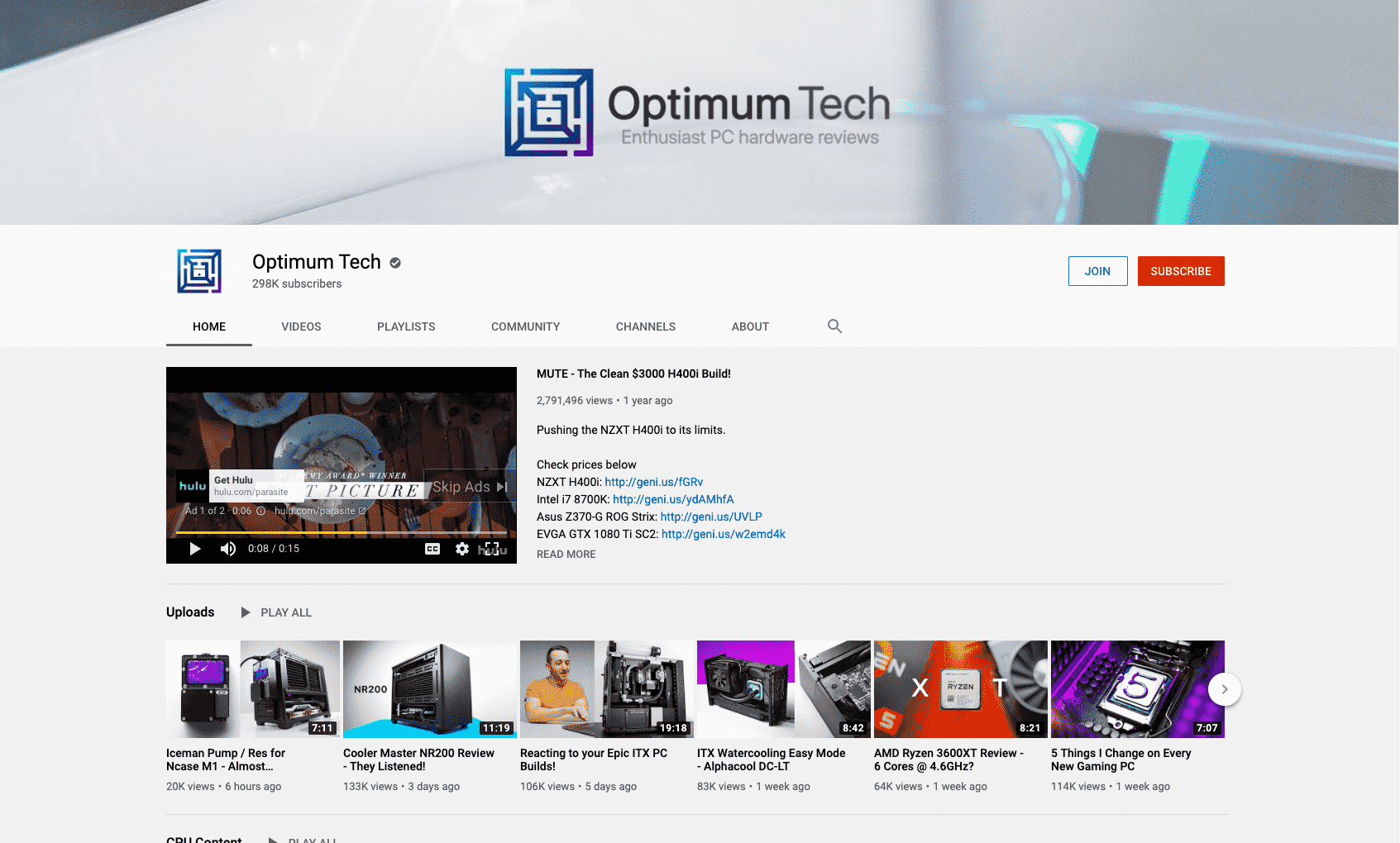
Task: Toggle closed captions with the CC icon
Action: pos(432,549)
